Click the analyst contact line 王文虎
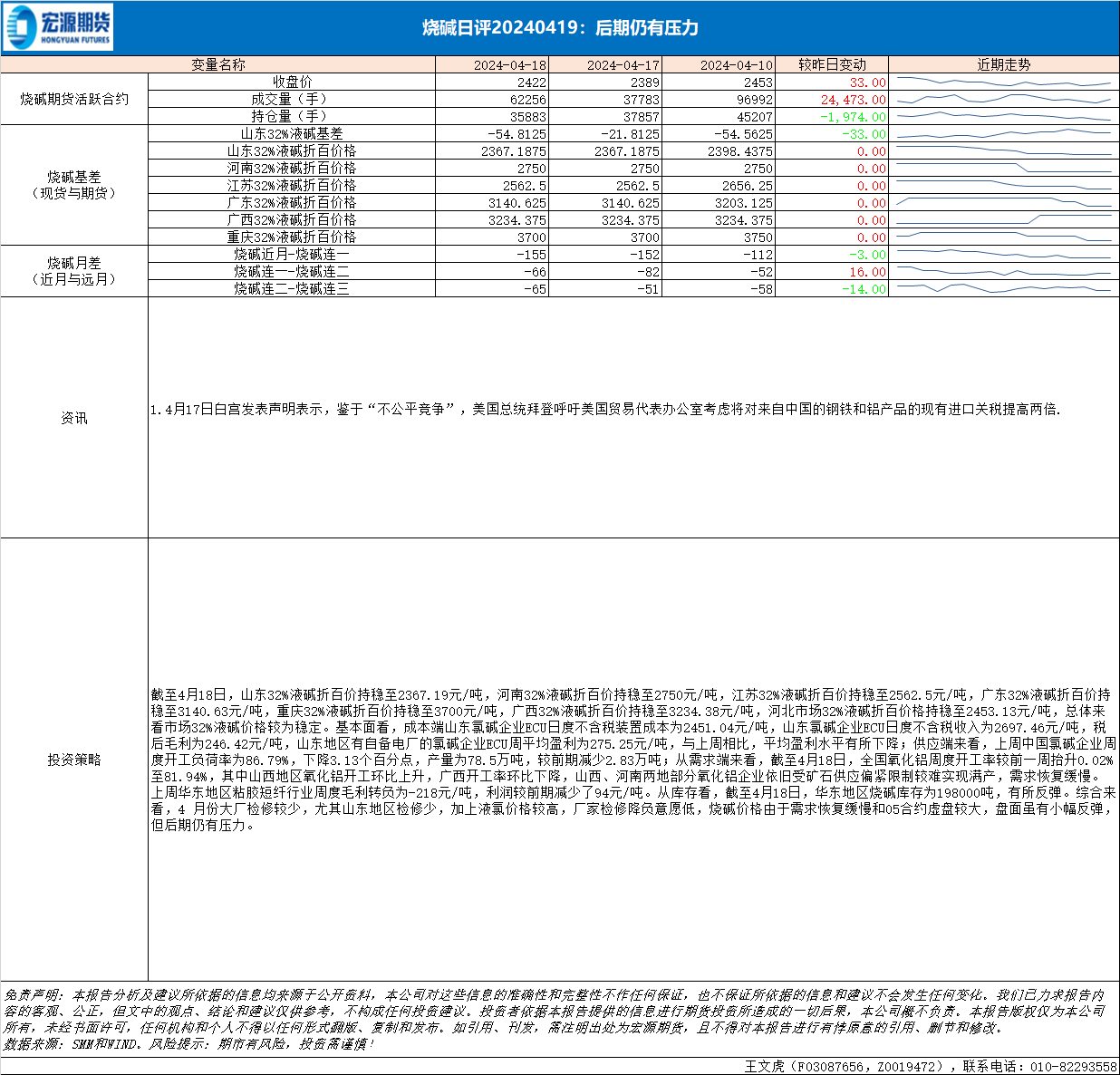The image size is (1120, 1075). [931, 1067]
